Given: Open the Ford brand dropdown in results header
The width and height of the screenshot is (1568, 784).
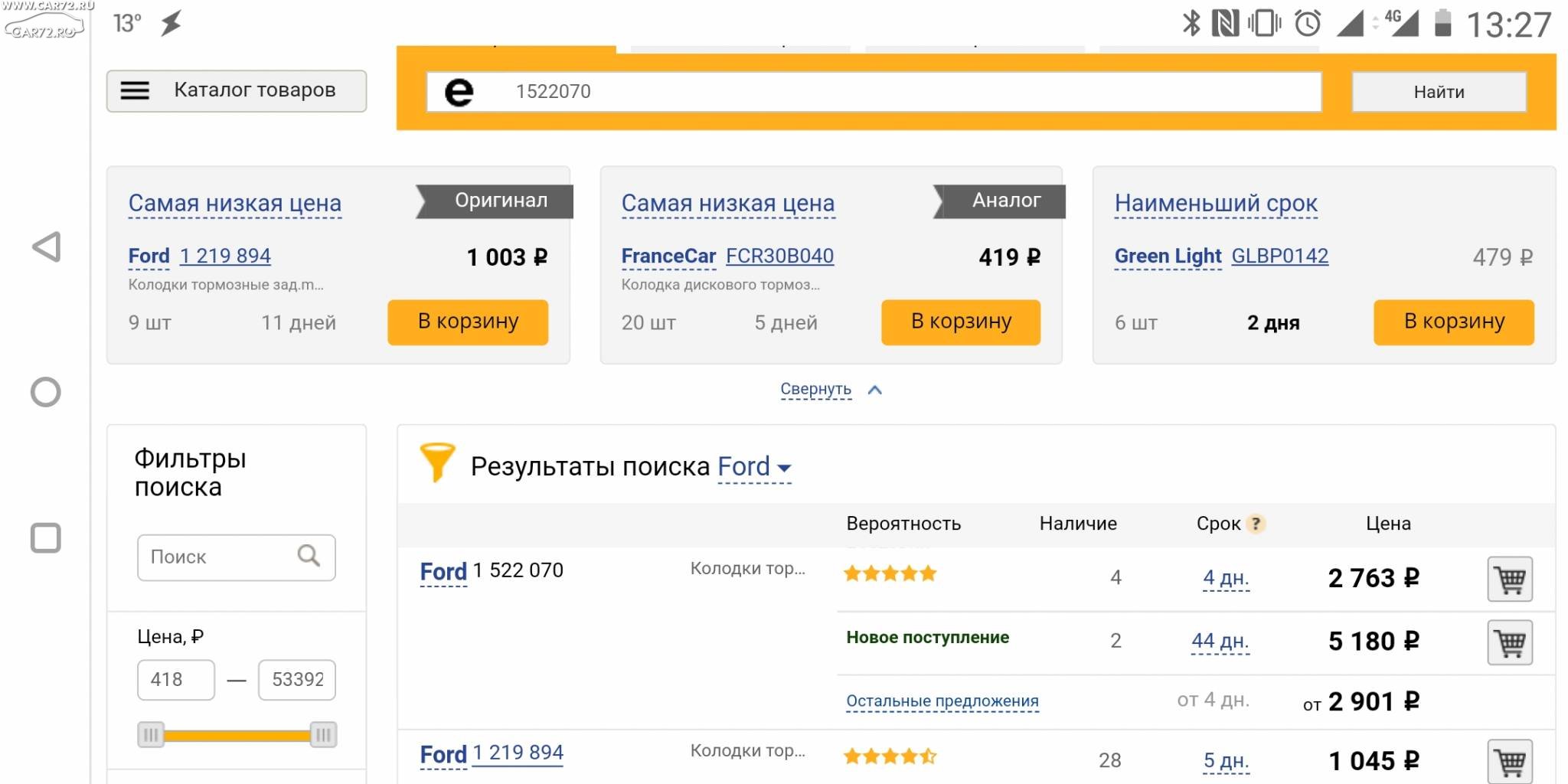Looking at the screenshot, I should coord(754,466).
